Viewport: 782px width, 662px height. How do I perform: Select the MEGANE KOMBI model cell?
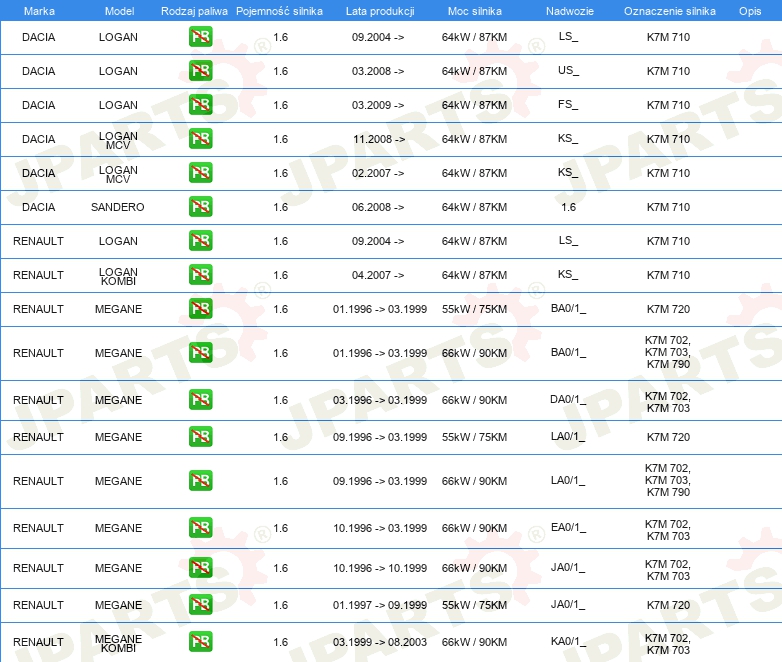pos(118,644)
